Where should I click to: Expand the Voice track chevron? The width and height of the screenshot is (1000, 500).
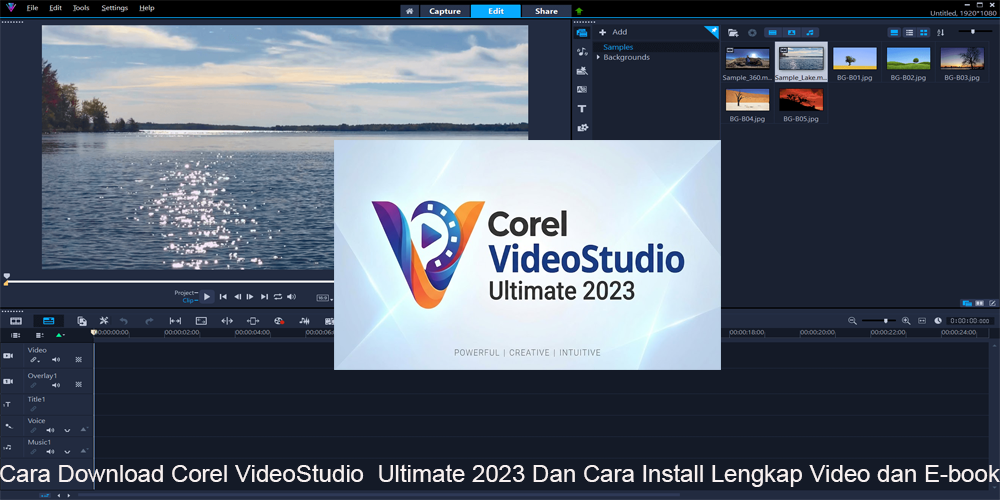point(67,430)
